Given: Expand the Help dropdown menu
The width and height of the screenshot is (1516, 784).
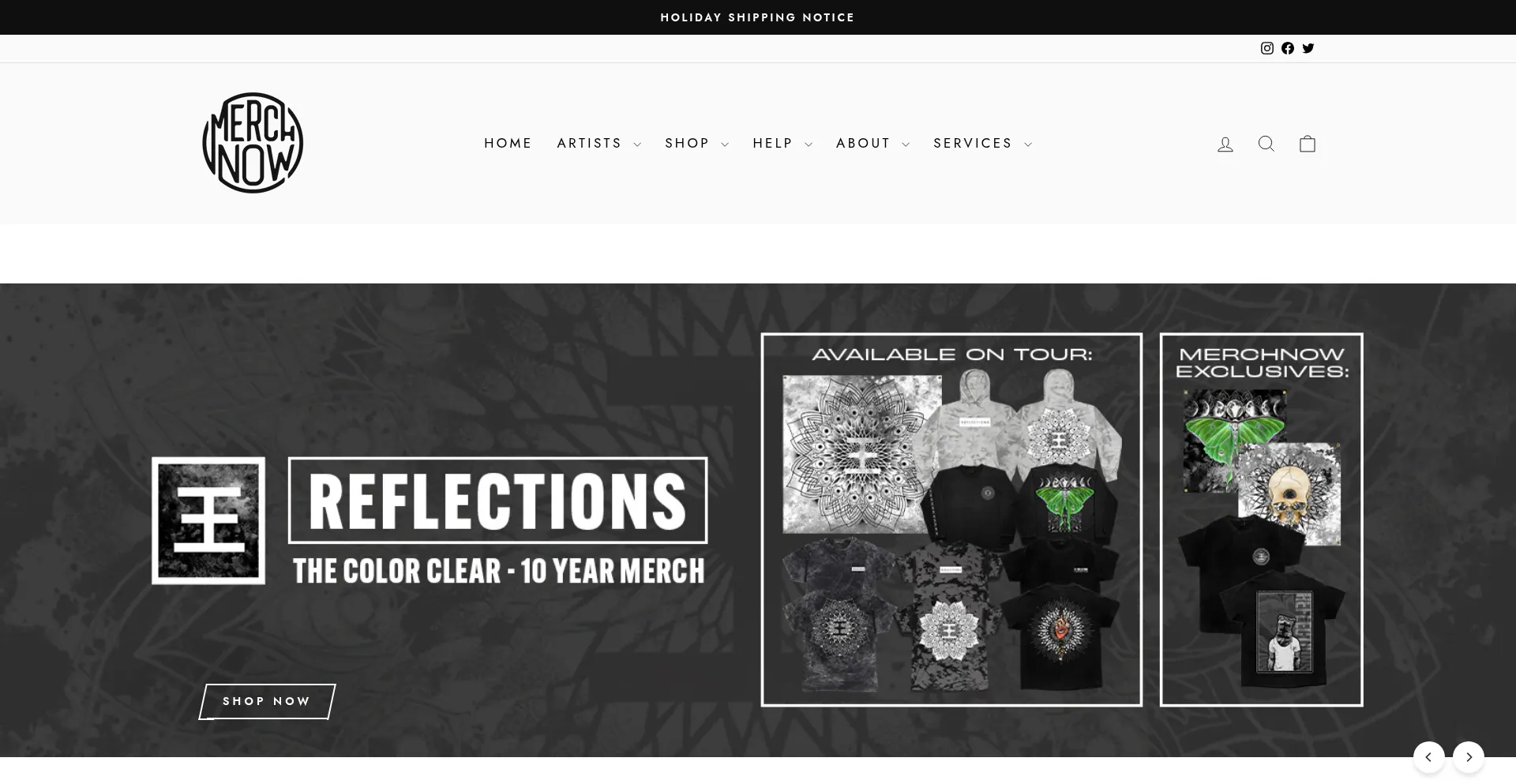Looking at the screenshot, I should tap(782, 144).
